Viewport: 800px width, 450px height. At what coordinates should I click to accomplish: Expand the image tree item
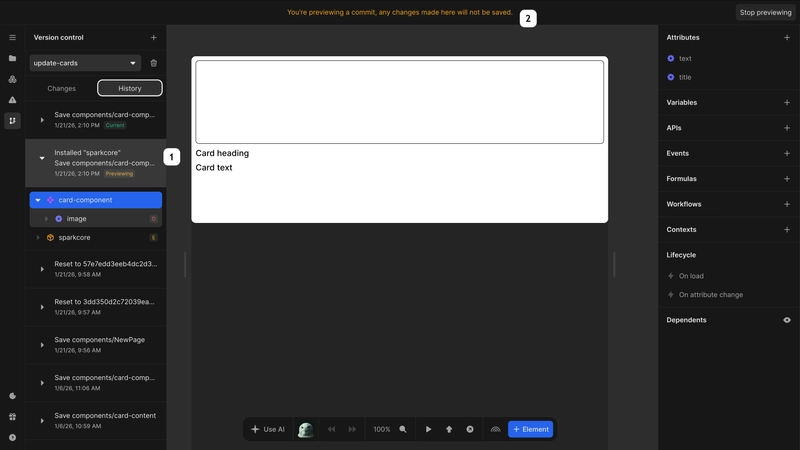point(46,219)
